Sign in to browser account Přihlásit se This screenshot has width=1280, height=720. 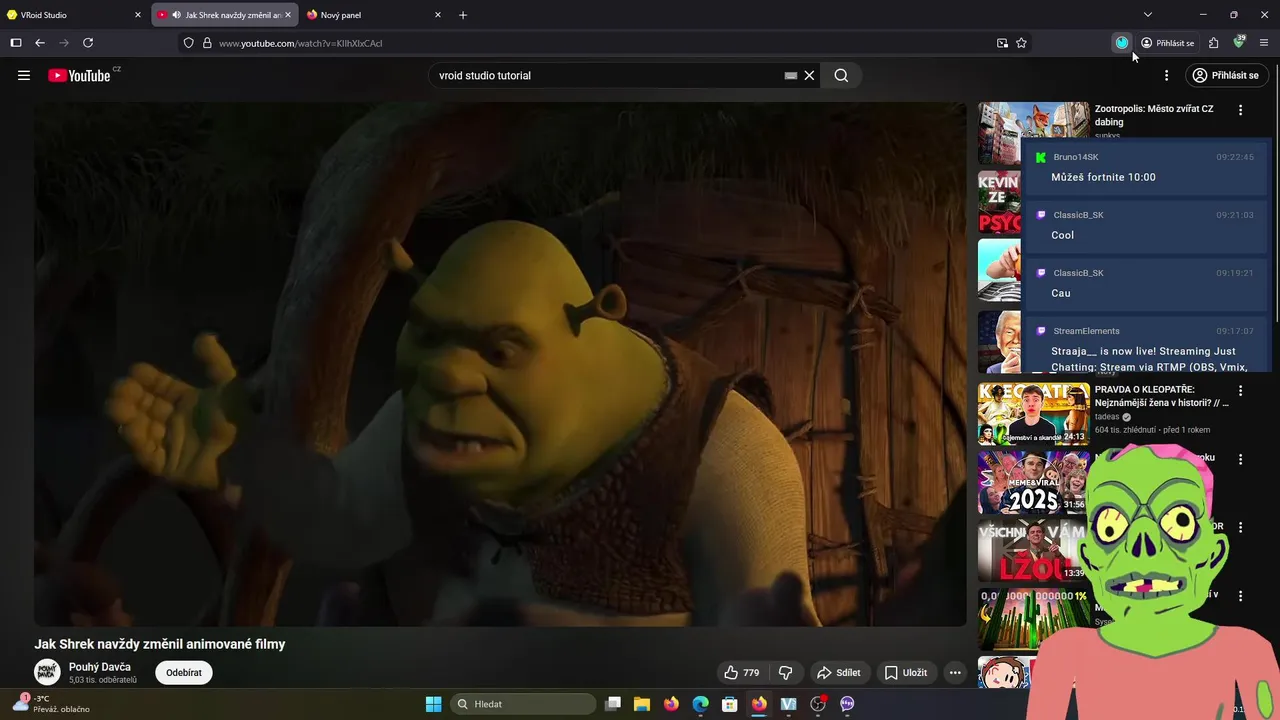tap(1168, 43)
